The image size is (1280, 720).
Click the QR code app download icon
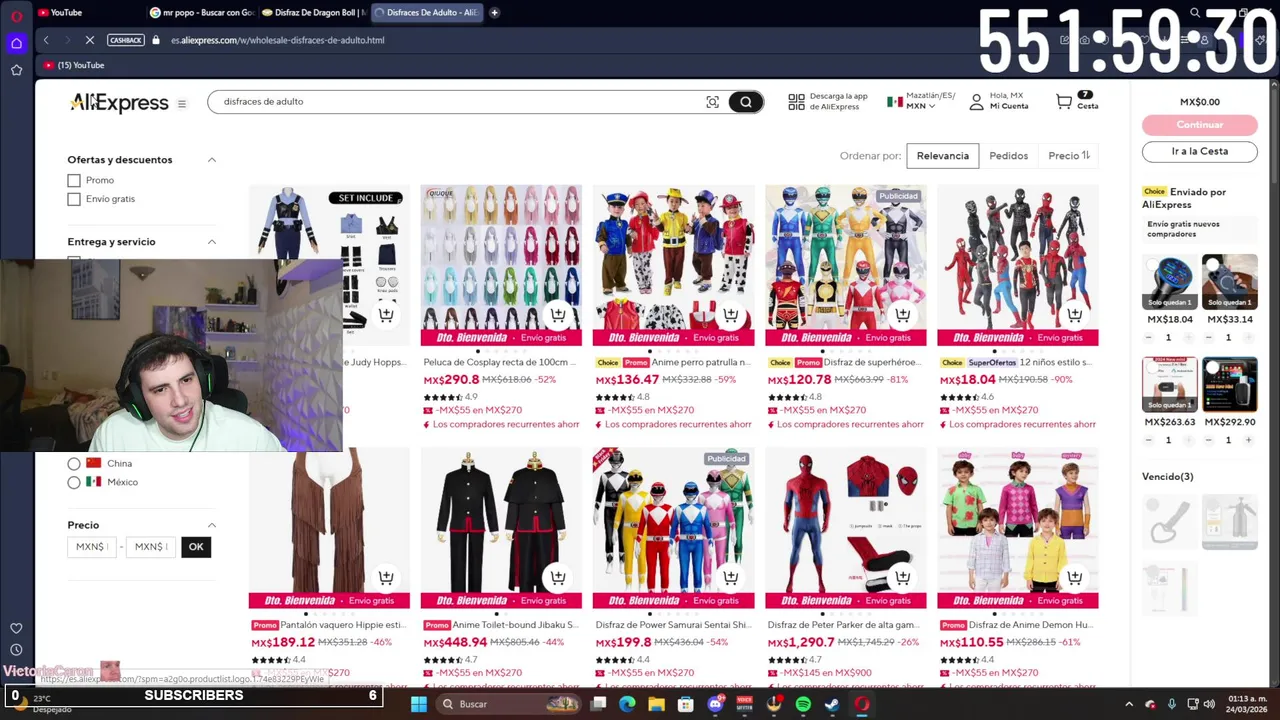click(796, 102)
